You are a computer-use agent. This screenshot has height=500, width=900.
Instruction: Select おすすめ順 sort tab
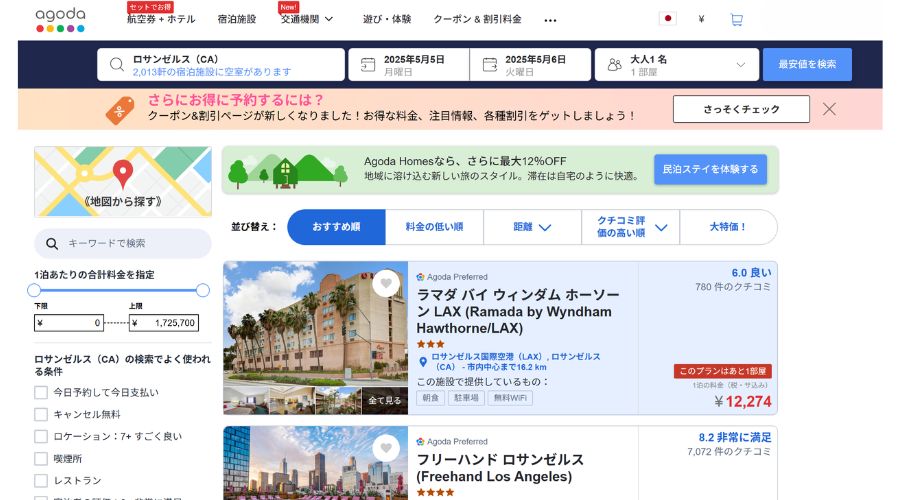(x=336, y=227)
